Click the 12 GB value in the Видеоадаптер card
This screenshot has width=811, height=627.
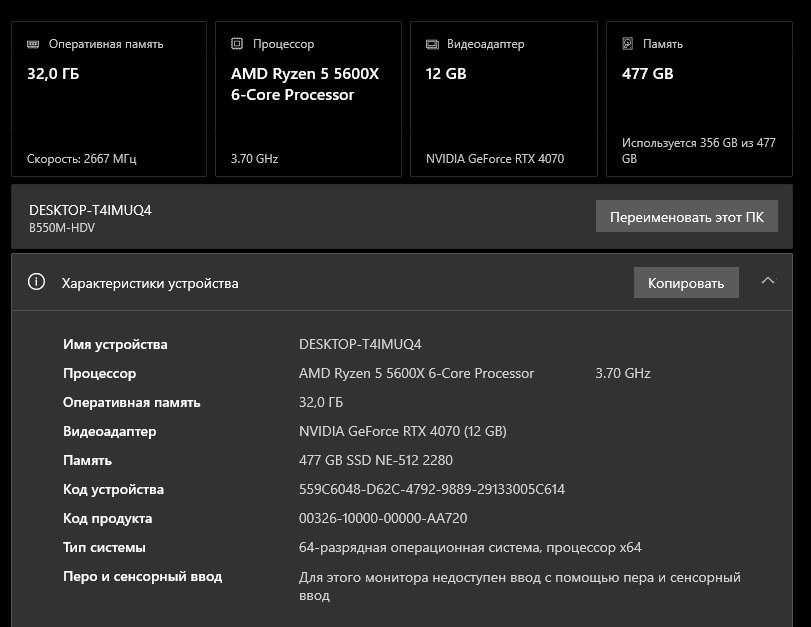[x=446, y=74]
